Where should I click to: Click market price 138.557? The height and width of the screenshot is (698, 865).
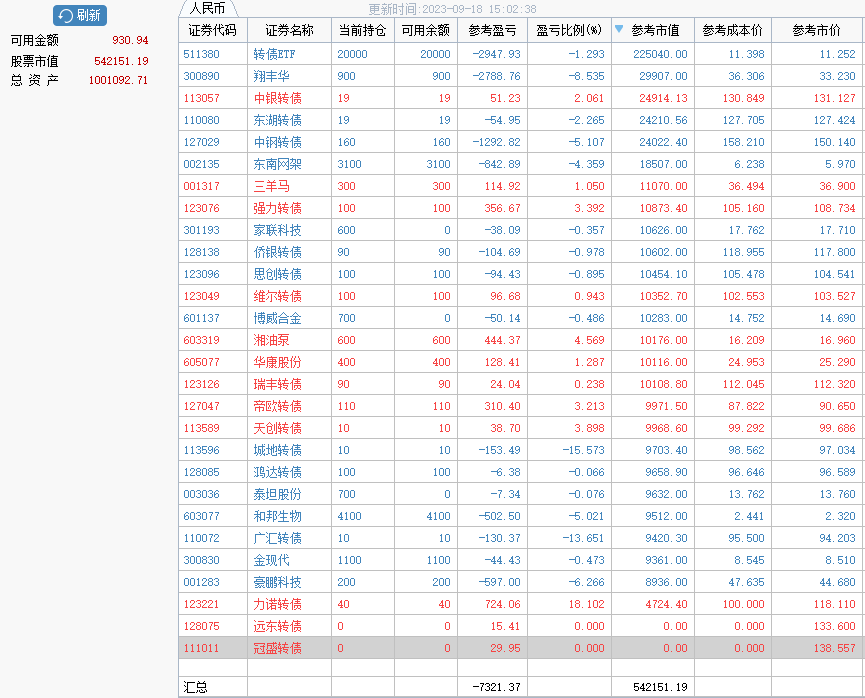click(834, 648)
